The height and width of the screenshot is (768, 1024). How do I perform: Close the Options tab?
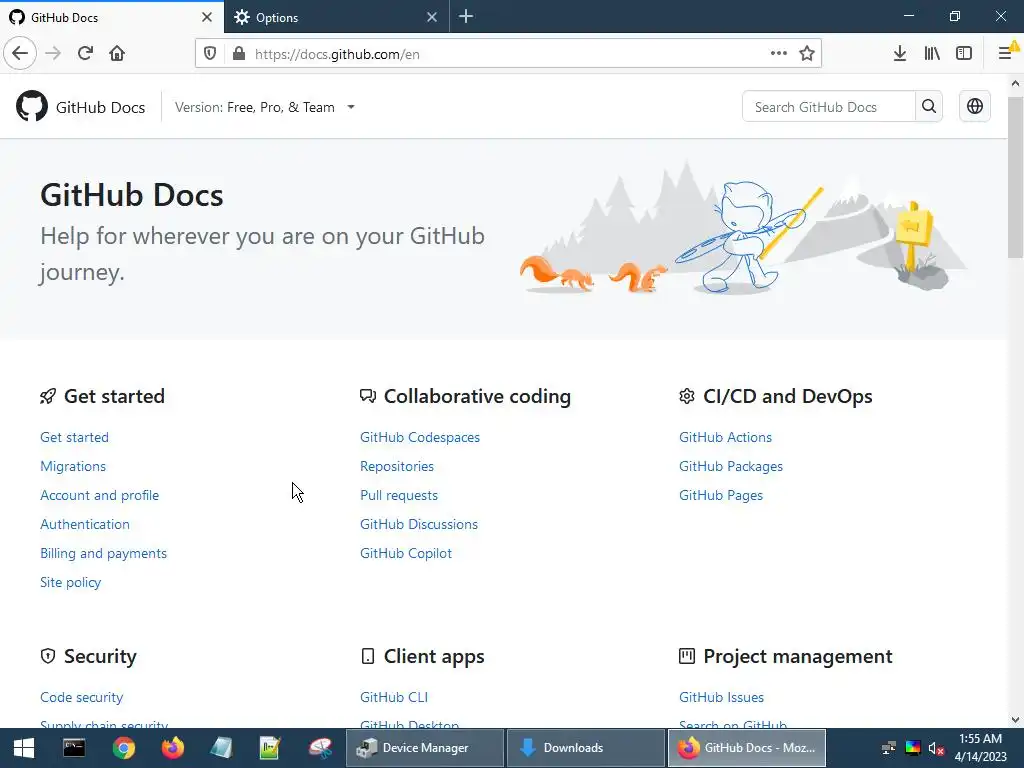tap(432, 18)
